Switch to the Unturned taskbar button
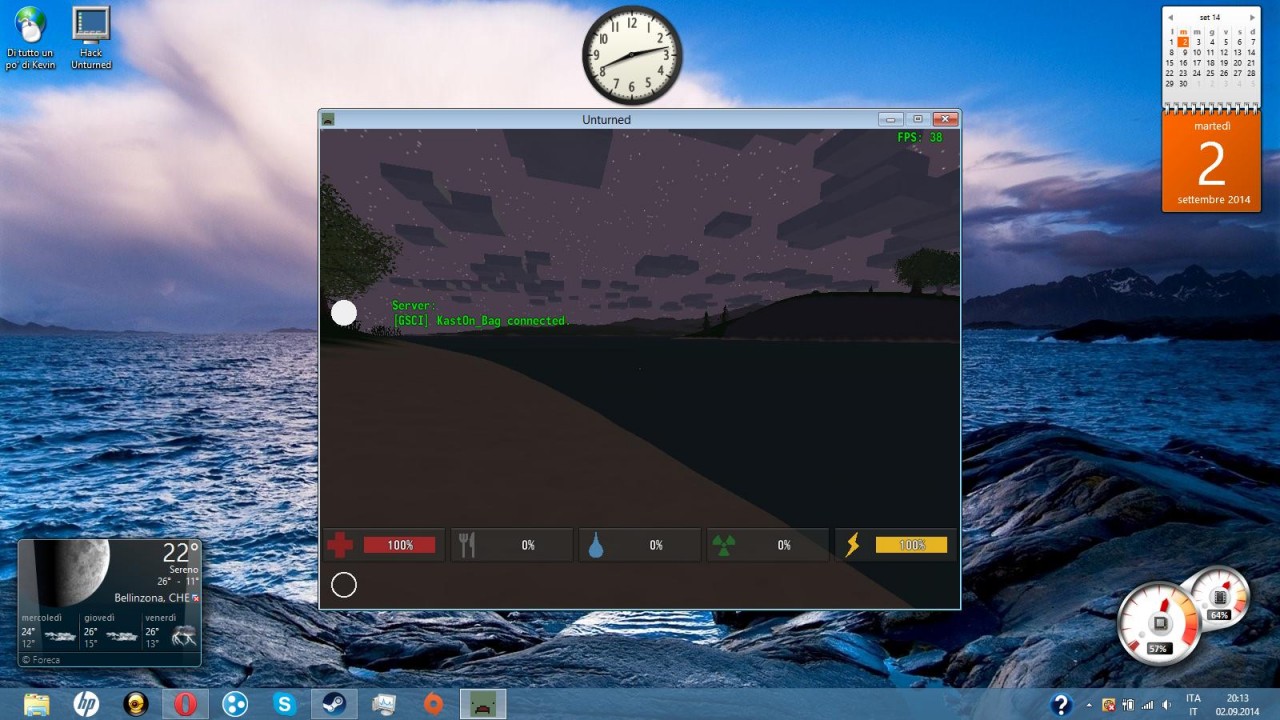 pos(483,704)
